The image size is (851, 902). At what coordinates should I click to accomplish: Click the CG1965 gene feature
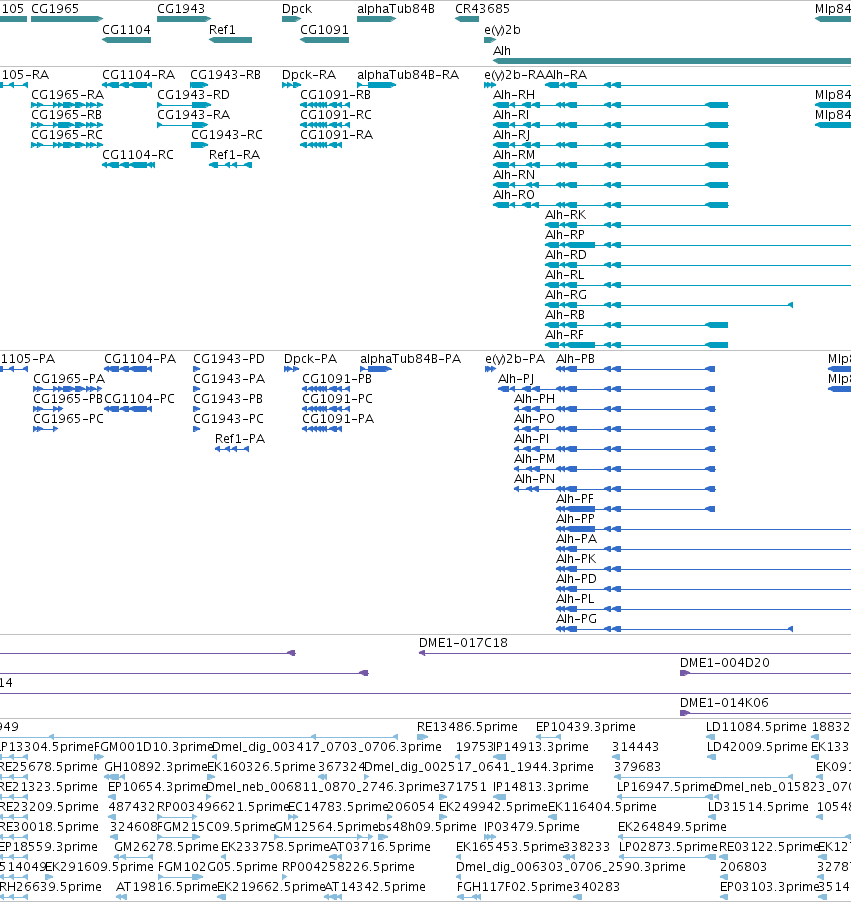tap(67, 19)
